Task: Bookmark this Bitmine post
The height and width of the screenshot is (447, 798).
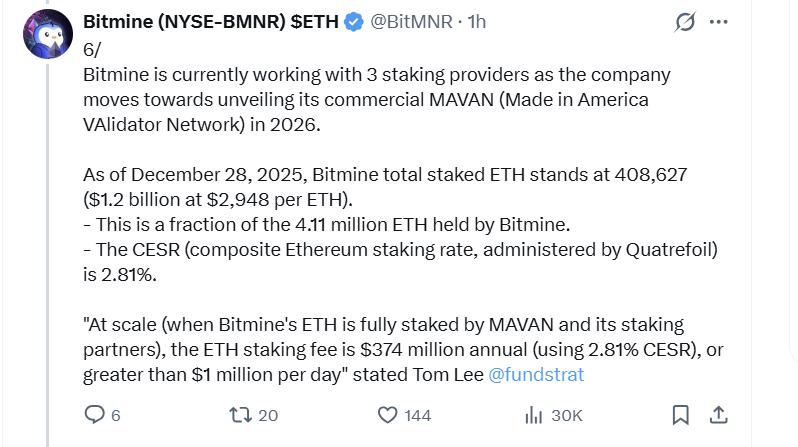Action: click(x=680, y=414)
